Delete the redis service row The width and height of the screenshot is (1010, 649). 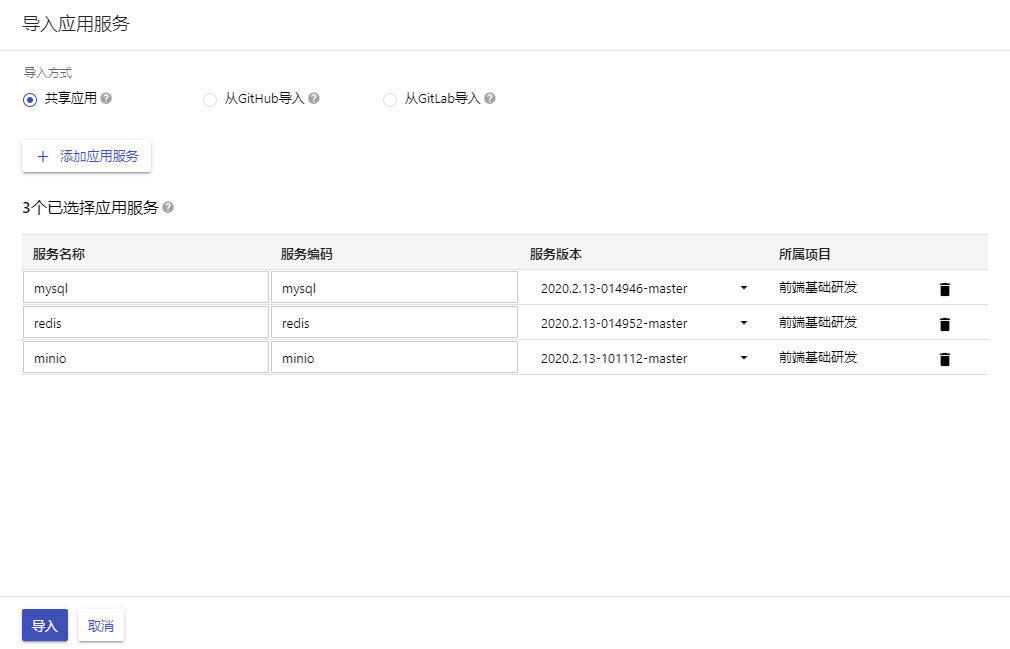click(x=944, y=324)
